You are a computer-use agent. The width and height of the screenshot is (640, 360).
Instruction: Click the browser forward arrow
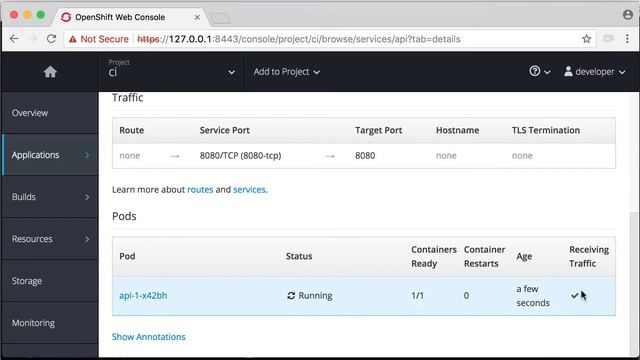pyautogui.click(x=33, y=39)
